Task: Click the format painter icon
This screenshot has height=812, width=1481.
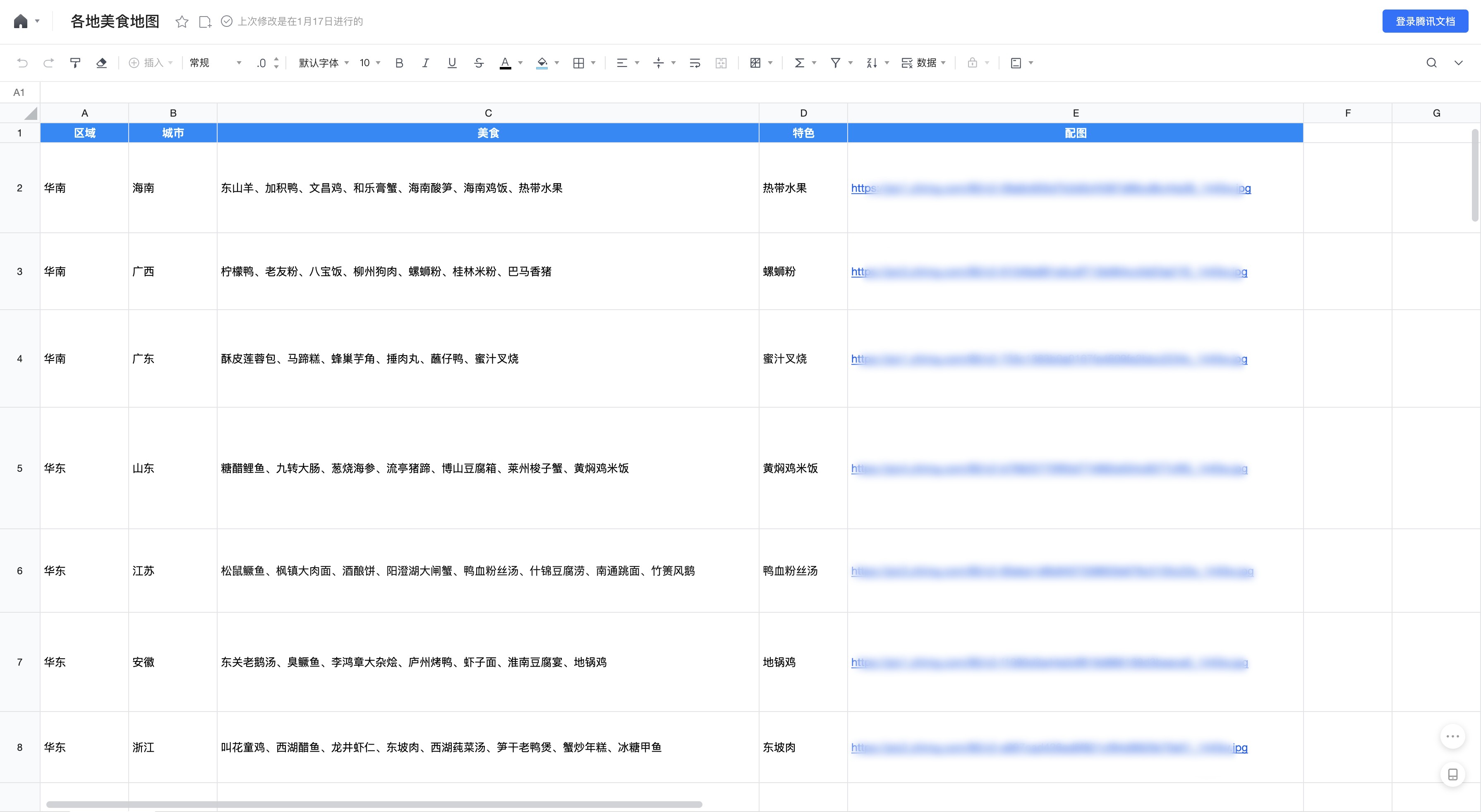Action: pos(75,63)
